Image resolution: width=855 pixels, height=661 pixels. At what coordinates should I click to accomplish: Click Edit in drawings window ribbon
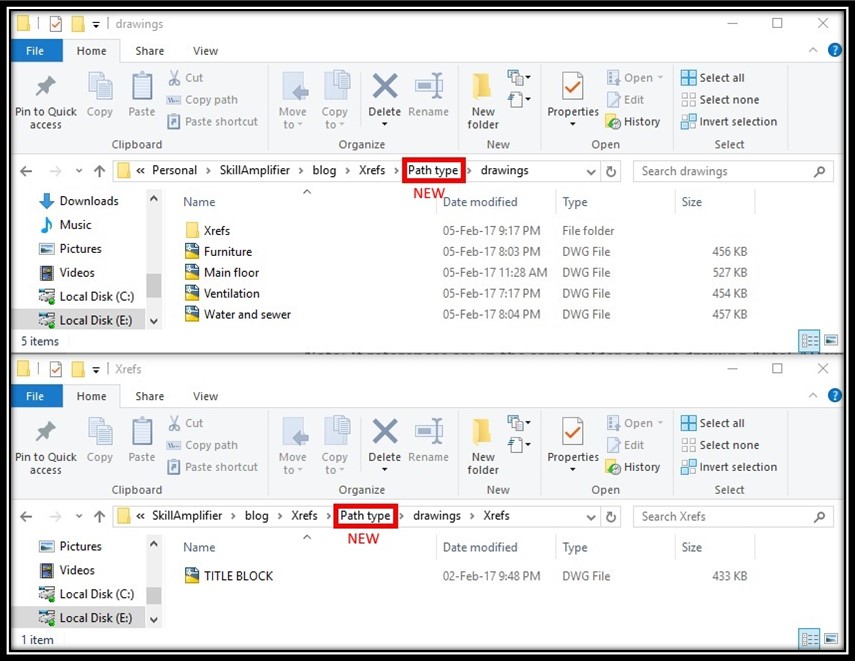625,100
